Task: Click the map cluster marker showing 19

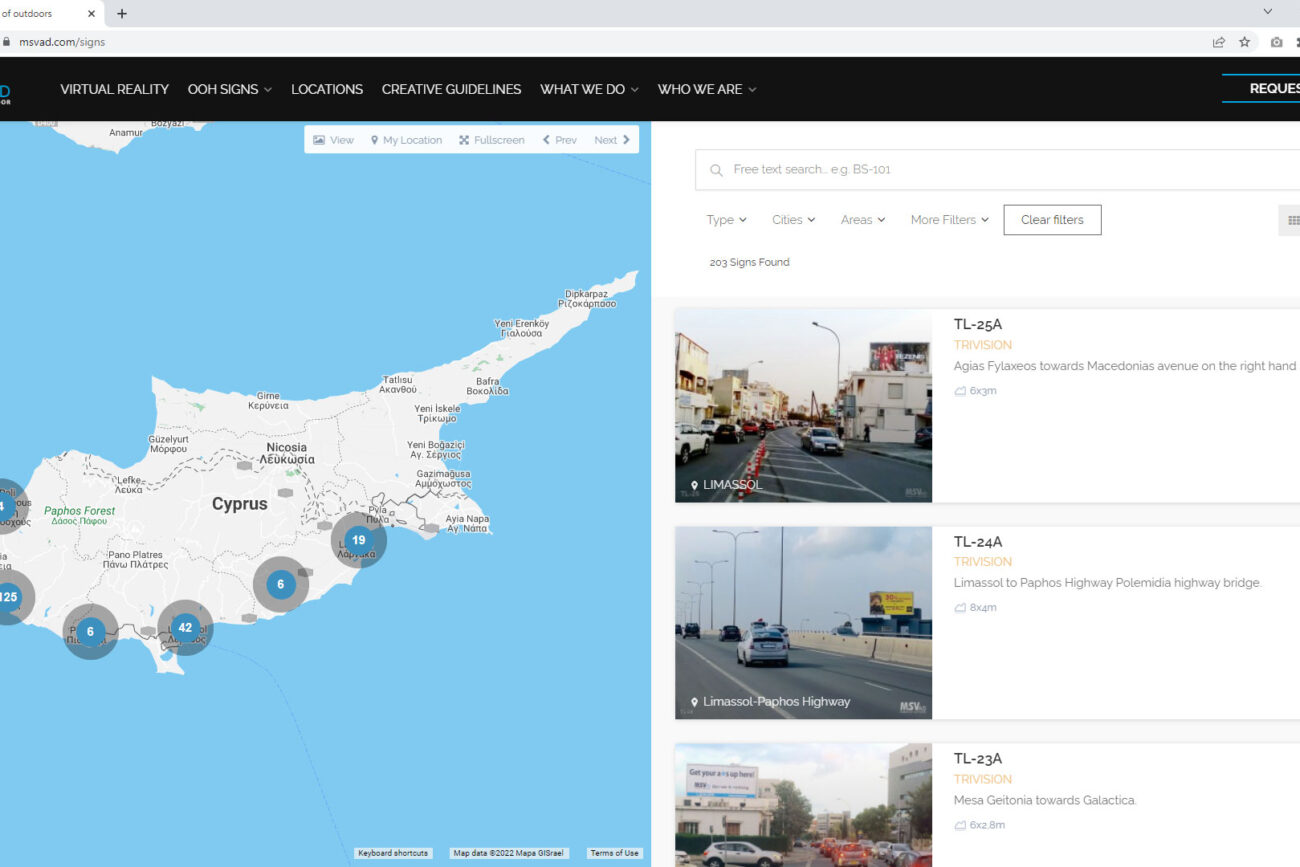Action: point(358,540)
